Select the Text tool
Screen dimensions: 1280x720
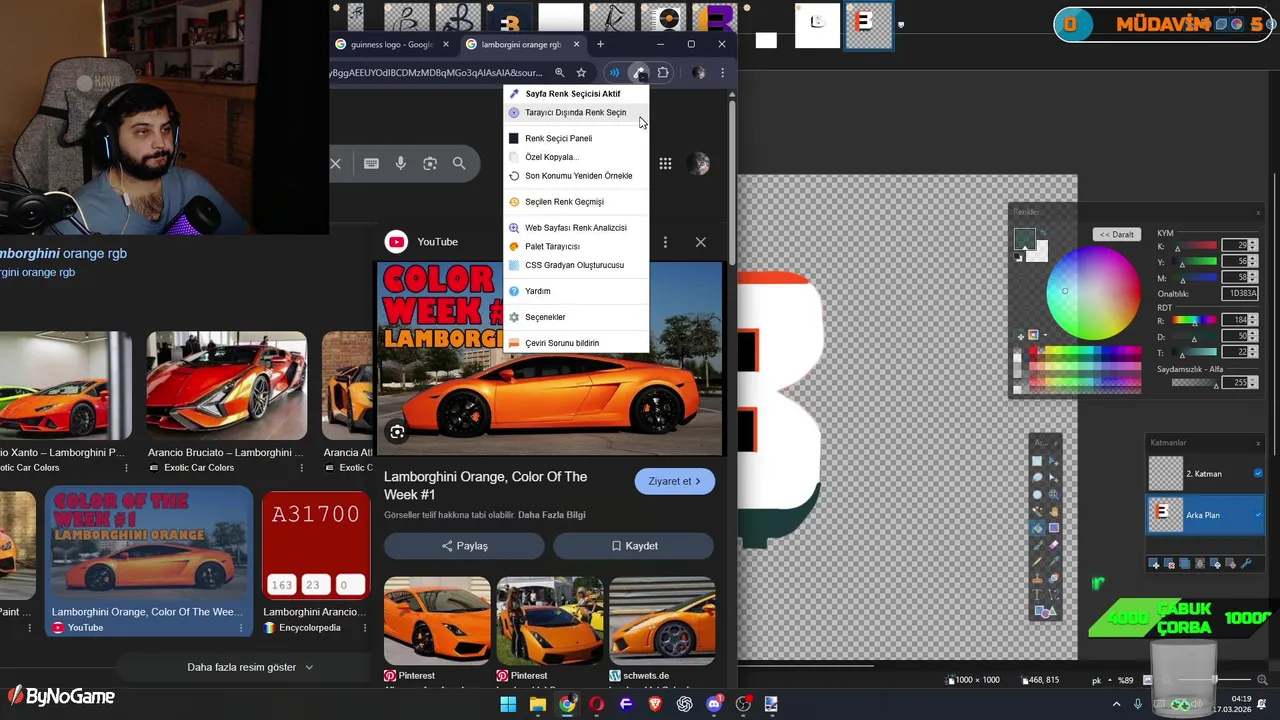click(x=1037, y=594)
